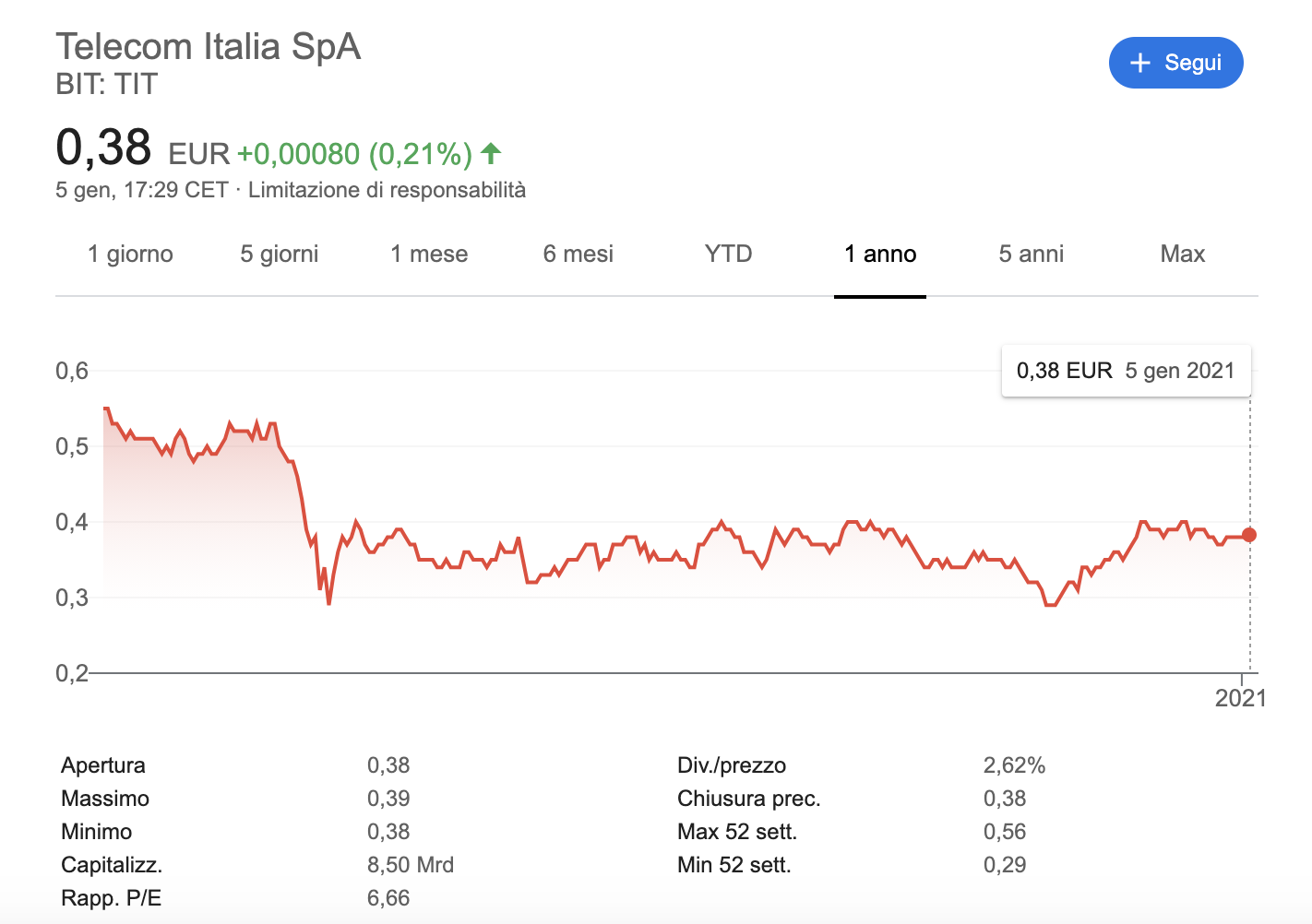
Task: Click the green up arrow price indicator
Action: (491, 153)
